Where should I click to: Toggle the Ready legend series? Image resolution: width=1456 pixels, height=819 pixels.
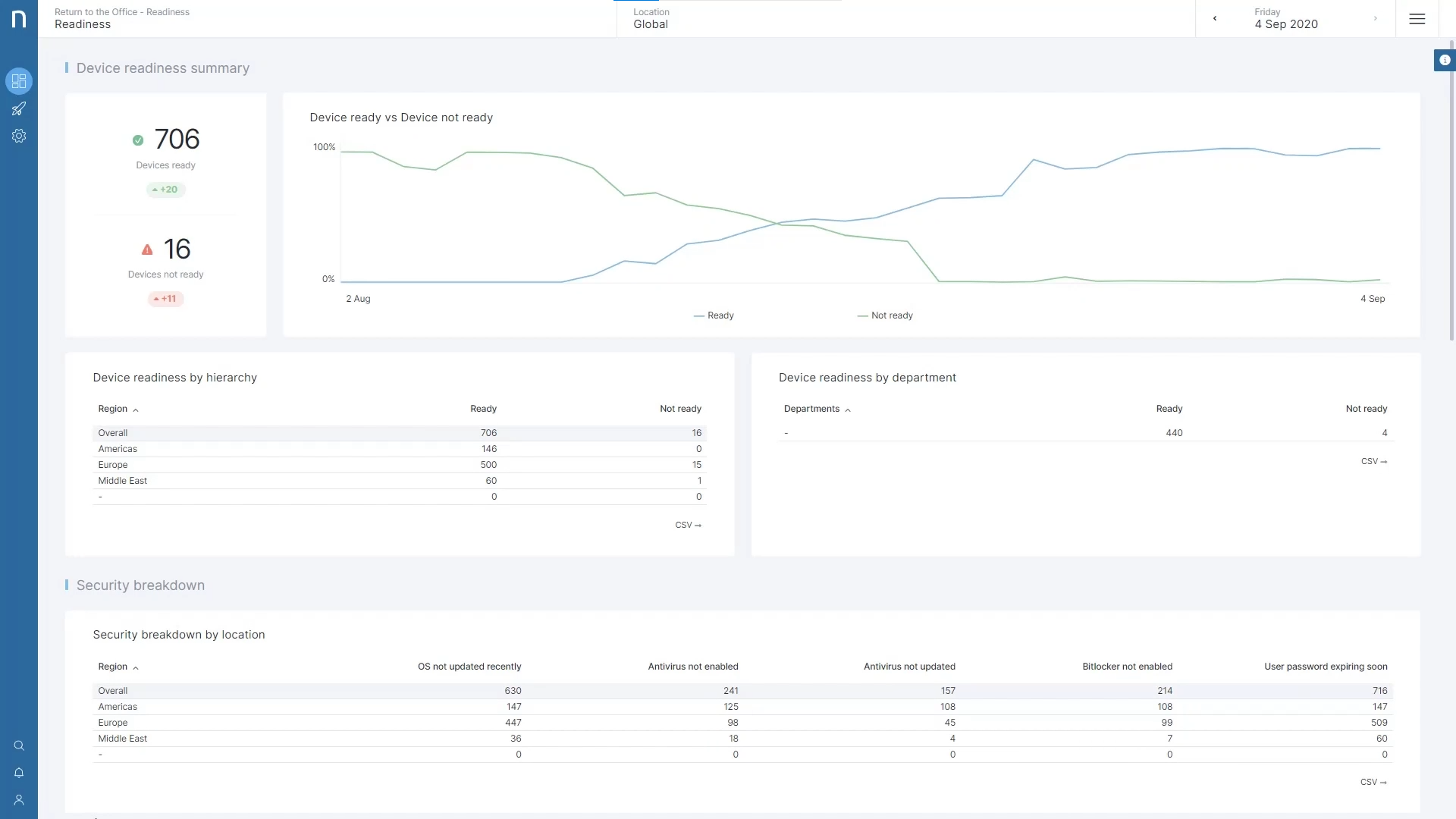(714, 315)
